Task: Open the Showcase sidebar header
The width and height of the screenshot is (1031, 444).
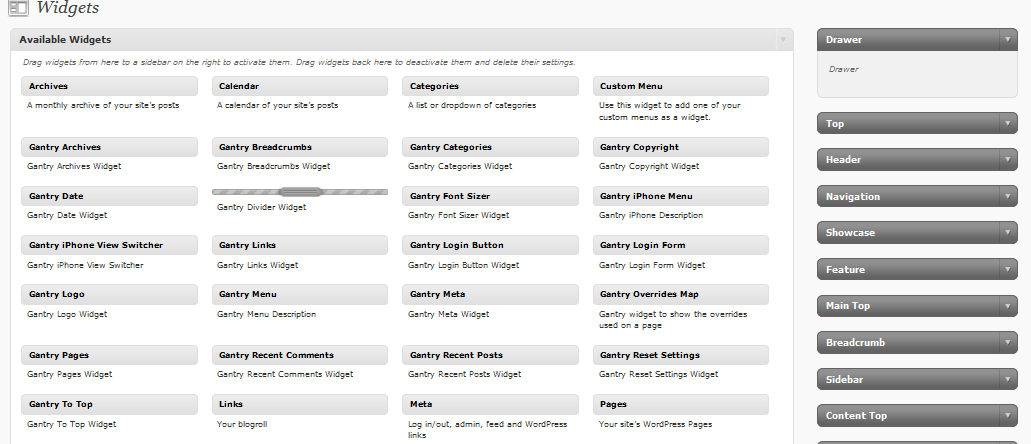Action: [917, 233]
